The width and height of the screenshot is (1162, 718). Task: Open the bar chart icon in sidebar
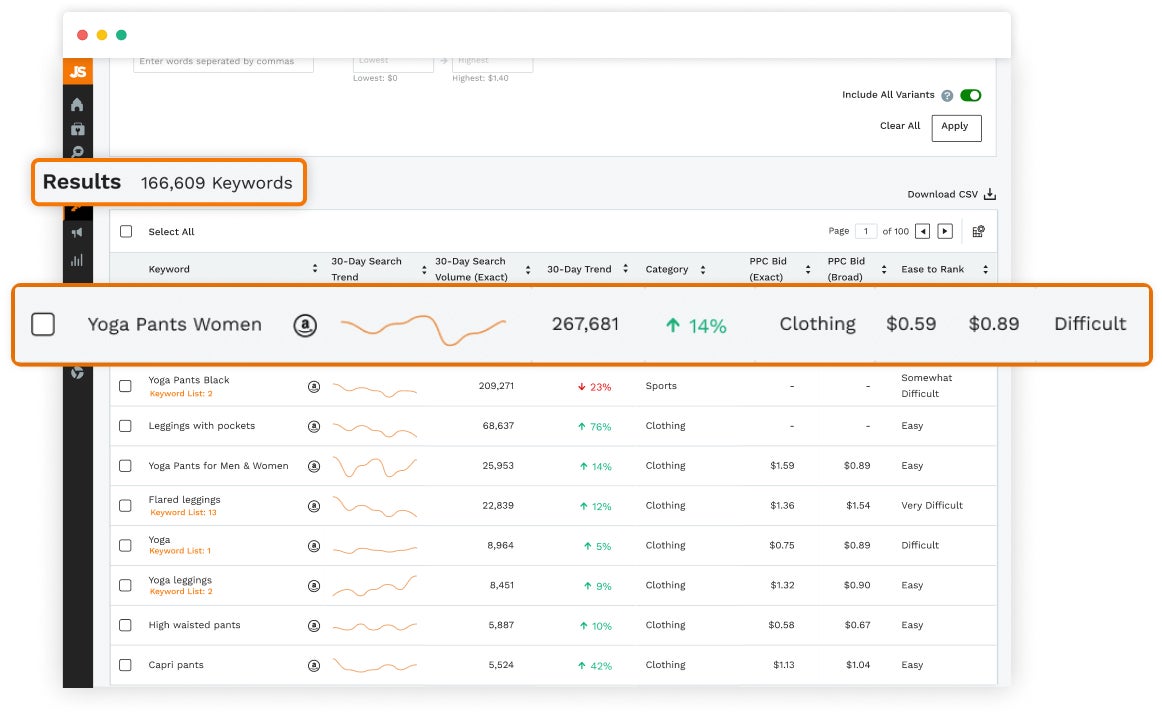point(78,260)
